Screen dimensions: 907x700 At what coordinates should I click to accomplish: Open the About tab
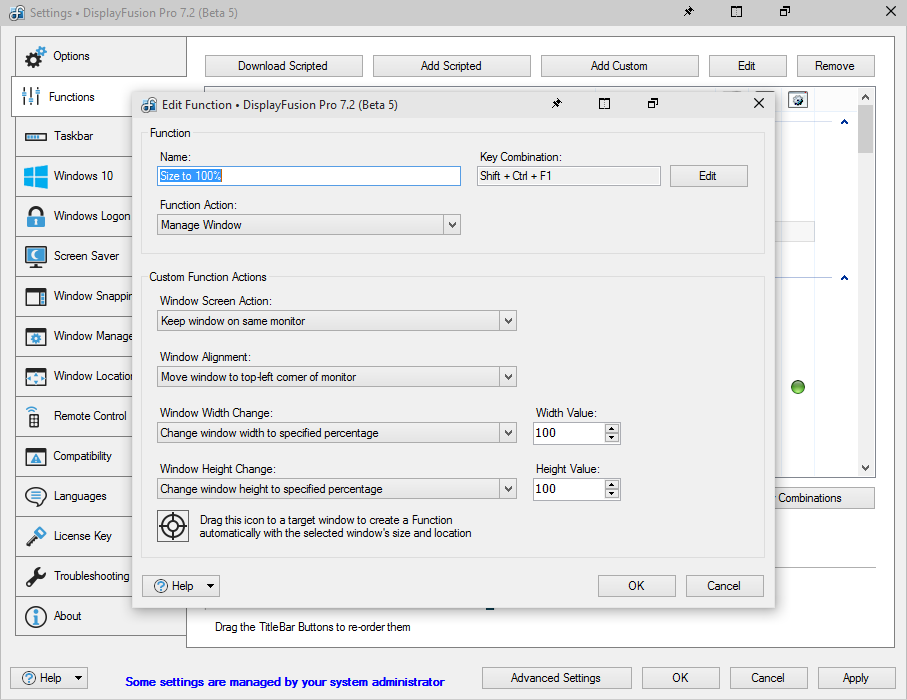pyautogui.click(x=67, y=616)
